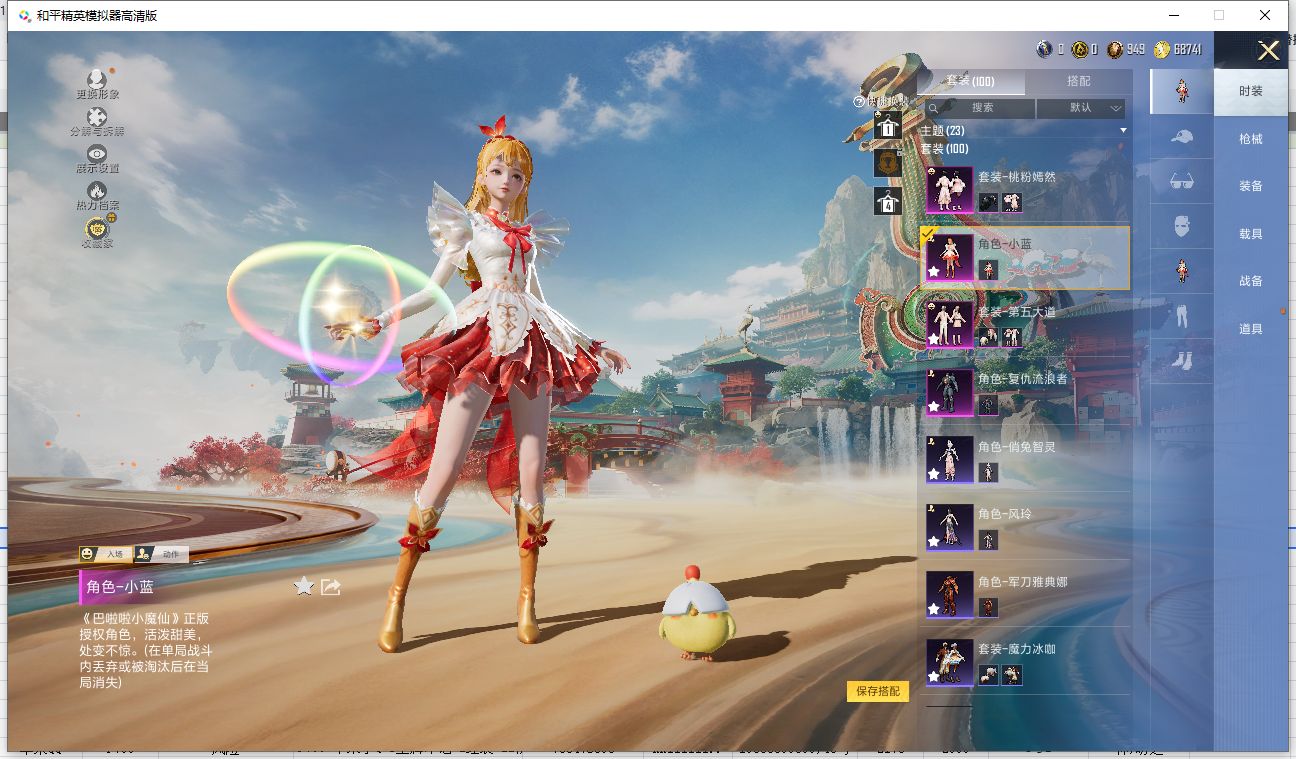This screenshot has height=759, width=1296.
Task: Click the 949 bronze coin balance
Action: pyautogui.click(x=1136, y=49)
